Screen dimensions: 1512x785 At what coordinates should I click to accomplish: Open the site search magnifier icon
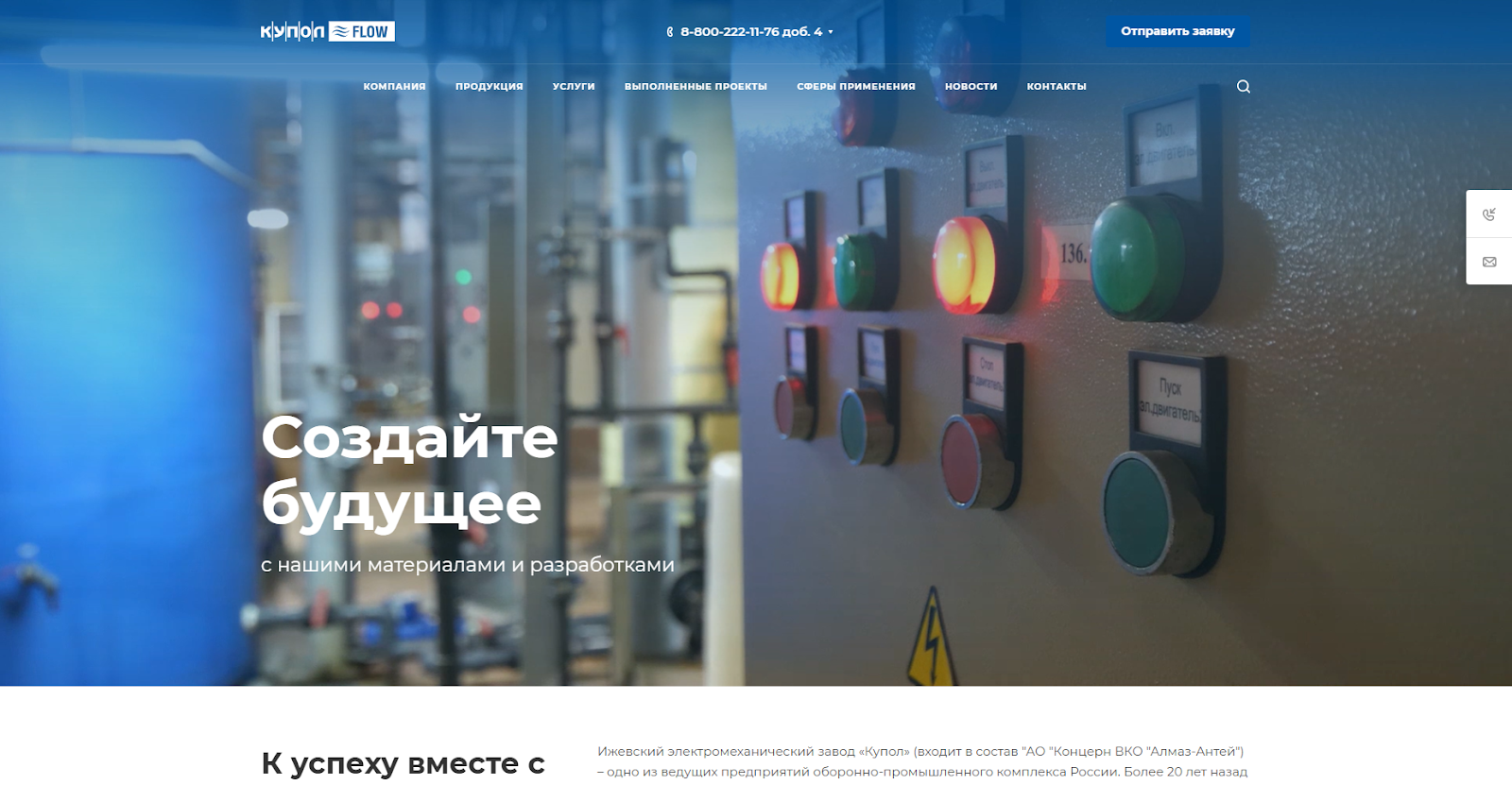[1244, 86]
